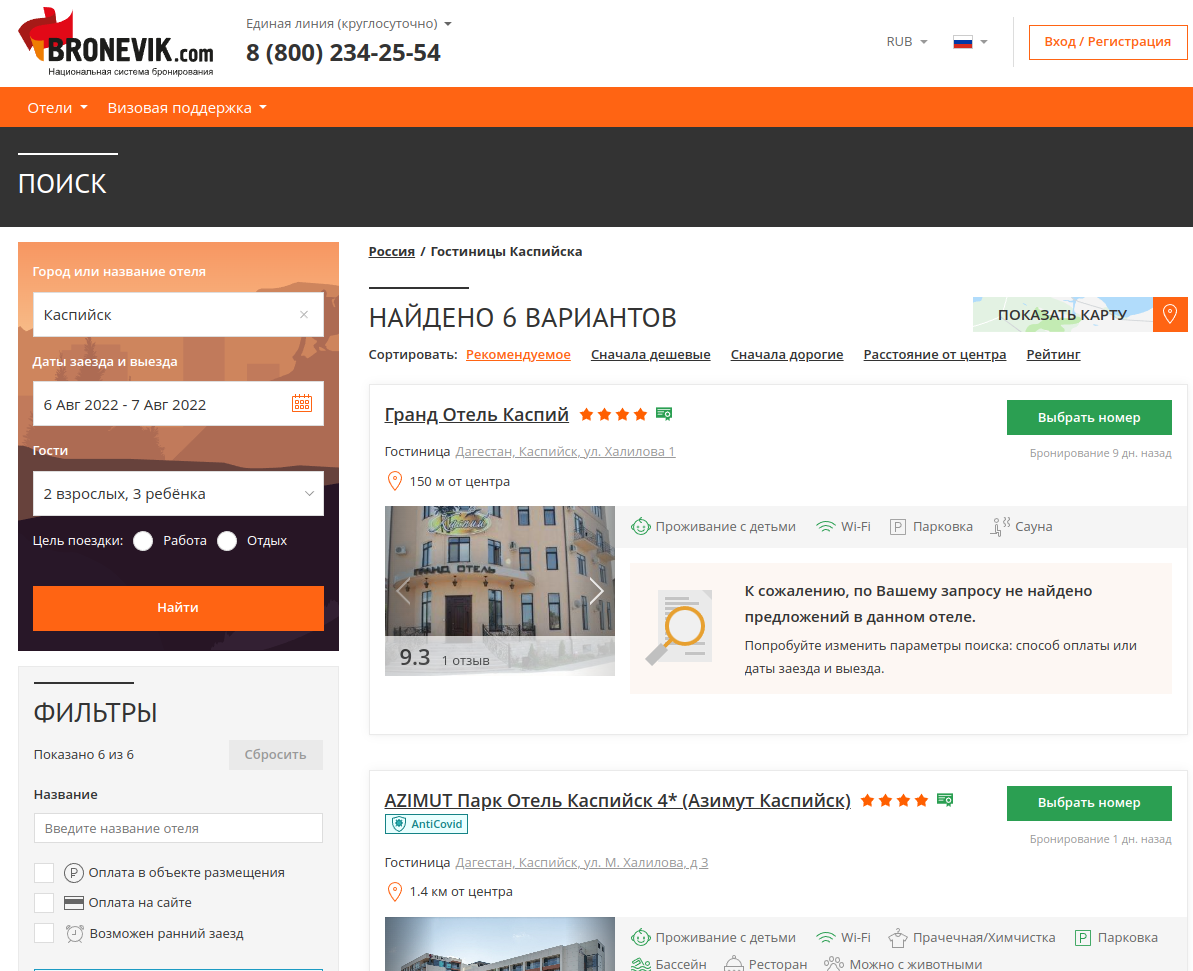Screen dimensions: 1193x971
Task: Click the location pin near 1.4 км от центра
Action: click(x=395, y=891)
